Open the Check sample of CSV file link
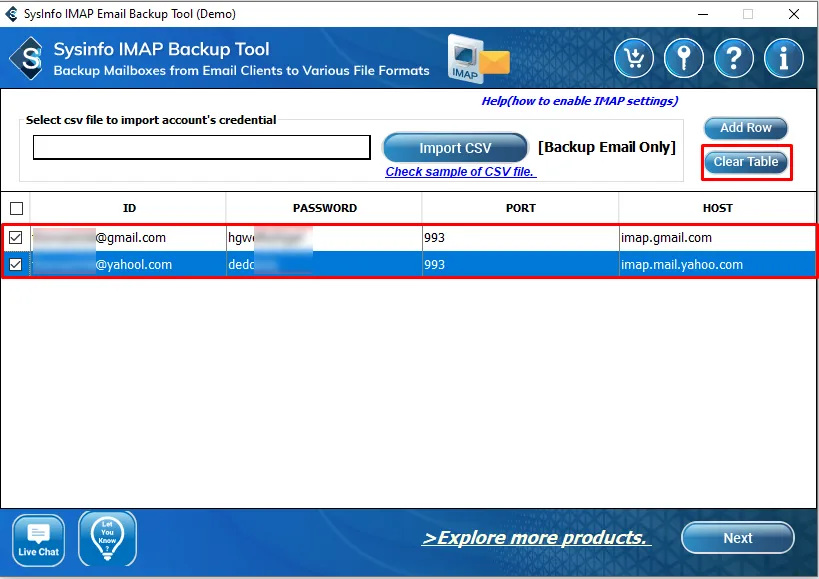Screen dimensions: 819x579 (460, 171)
